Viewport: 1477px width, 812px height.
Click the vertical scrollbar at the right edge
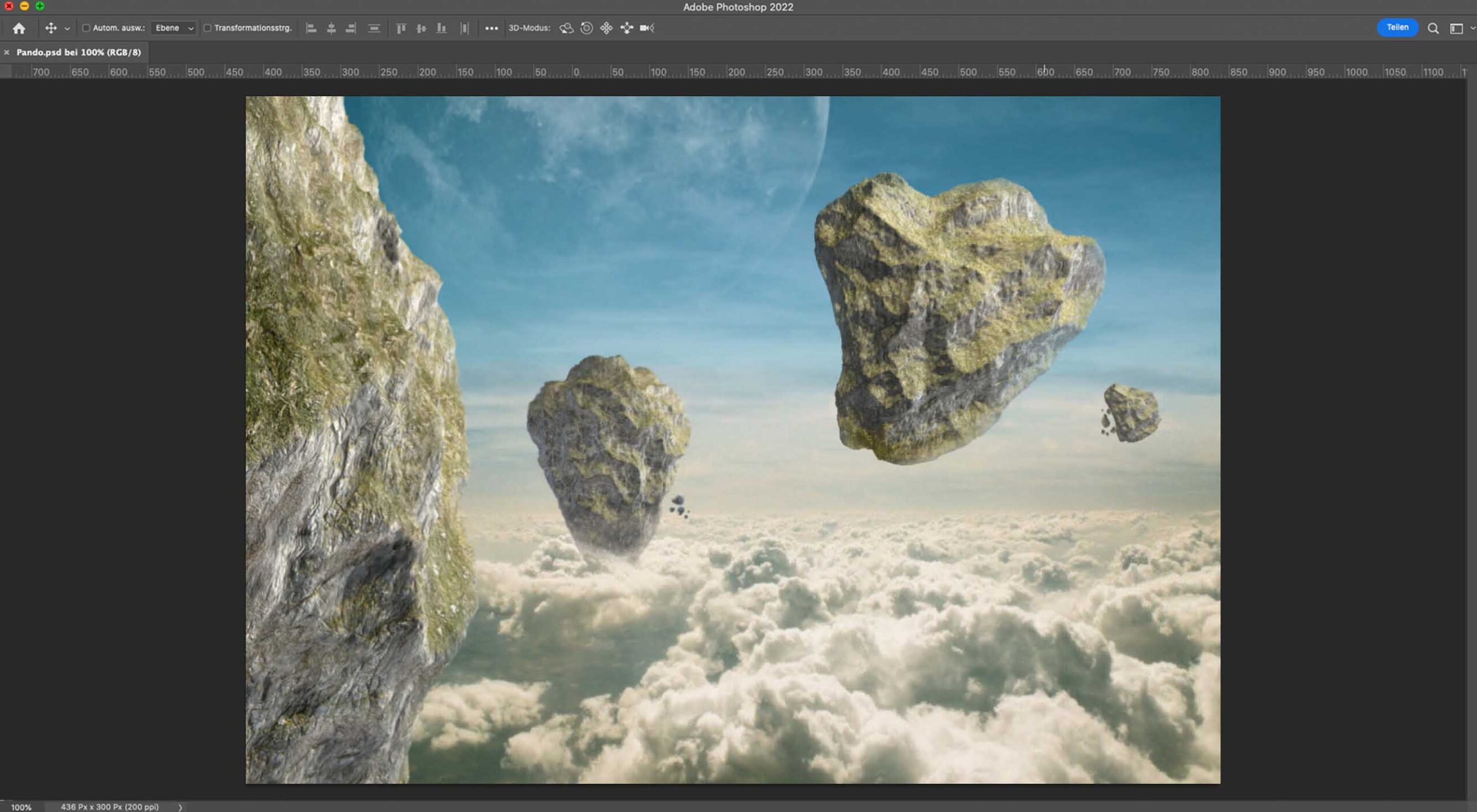1472,438
